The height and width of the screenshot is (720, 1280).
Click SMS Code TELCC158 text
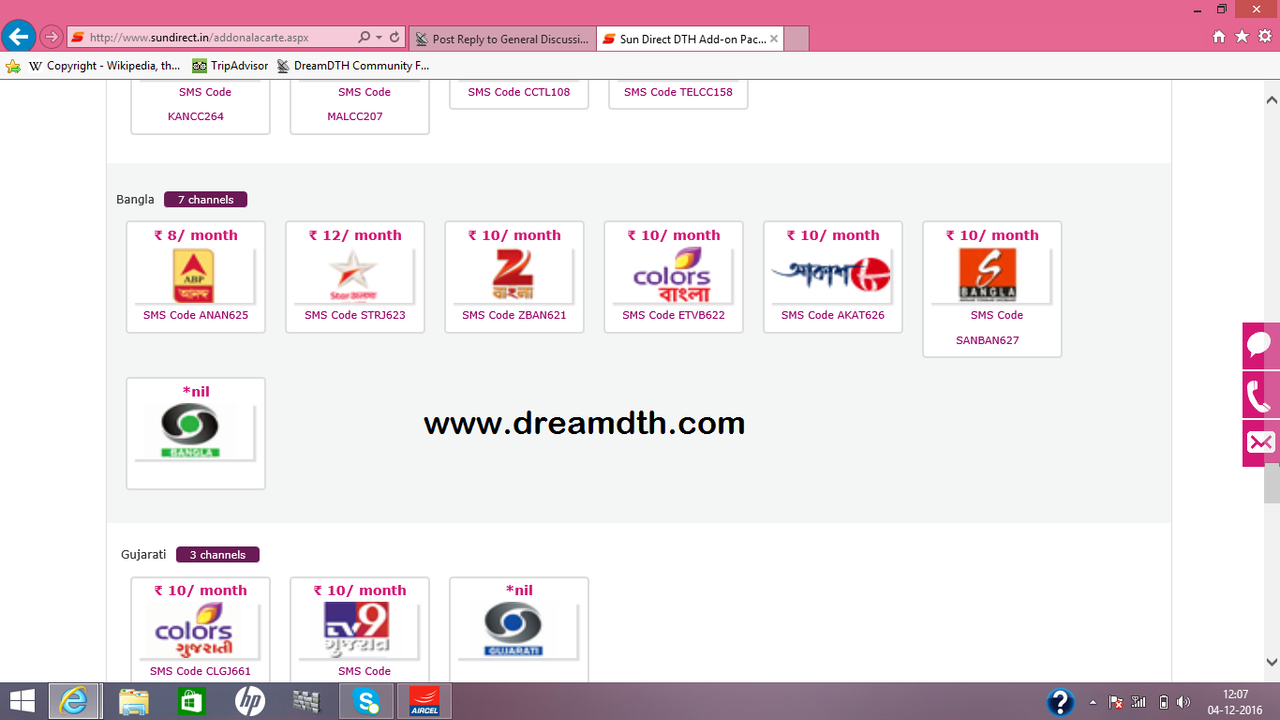click(x=678, y=92)
